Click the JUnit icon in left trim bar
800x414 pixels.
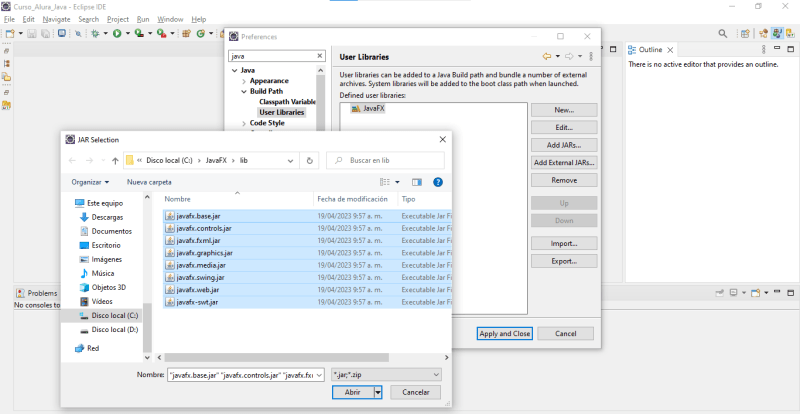click(x=7, y=105)
